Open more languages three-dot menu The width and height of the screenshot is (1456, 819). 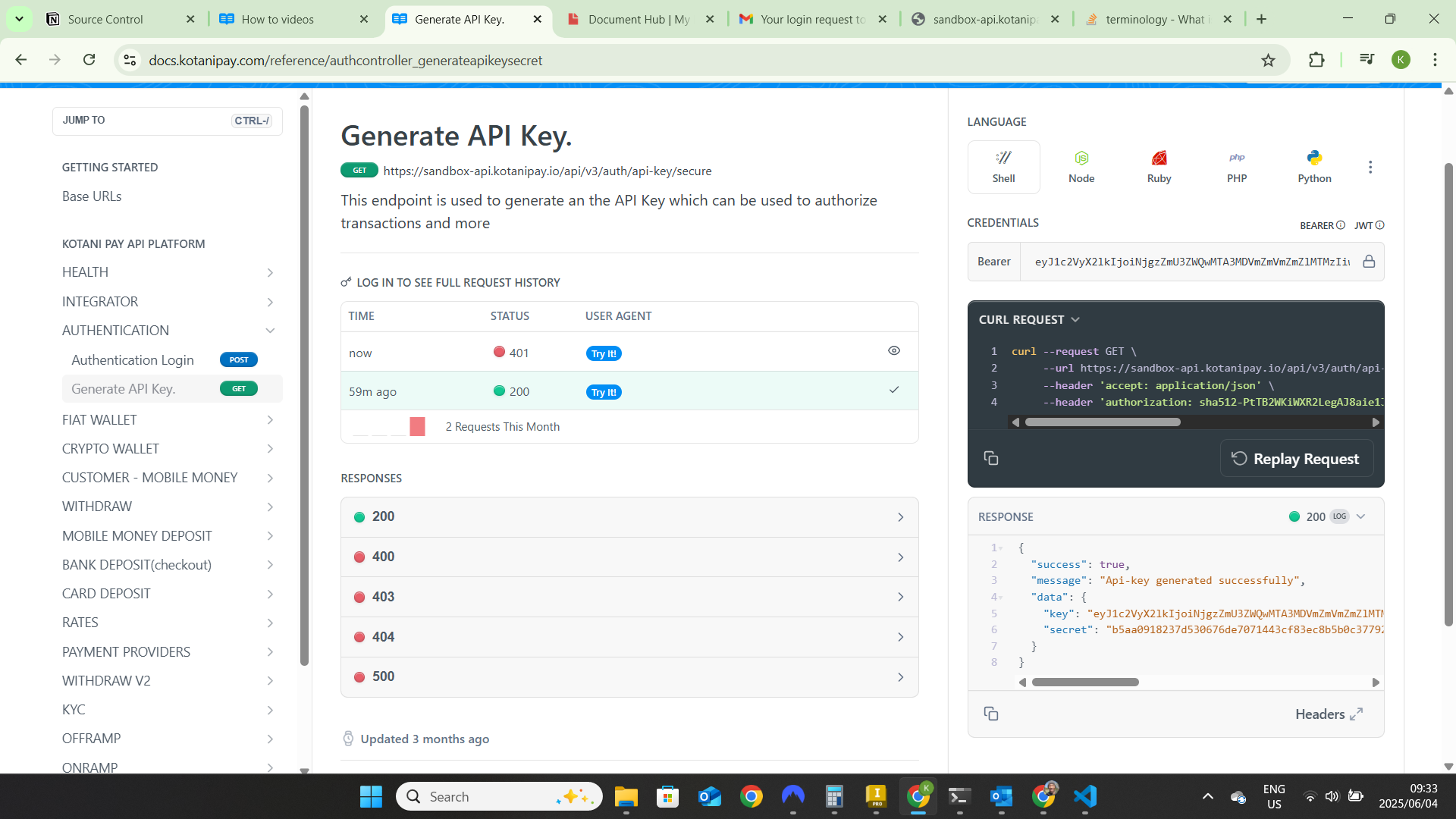(x=1370, y=167)
